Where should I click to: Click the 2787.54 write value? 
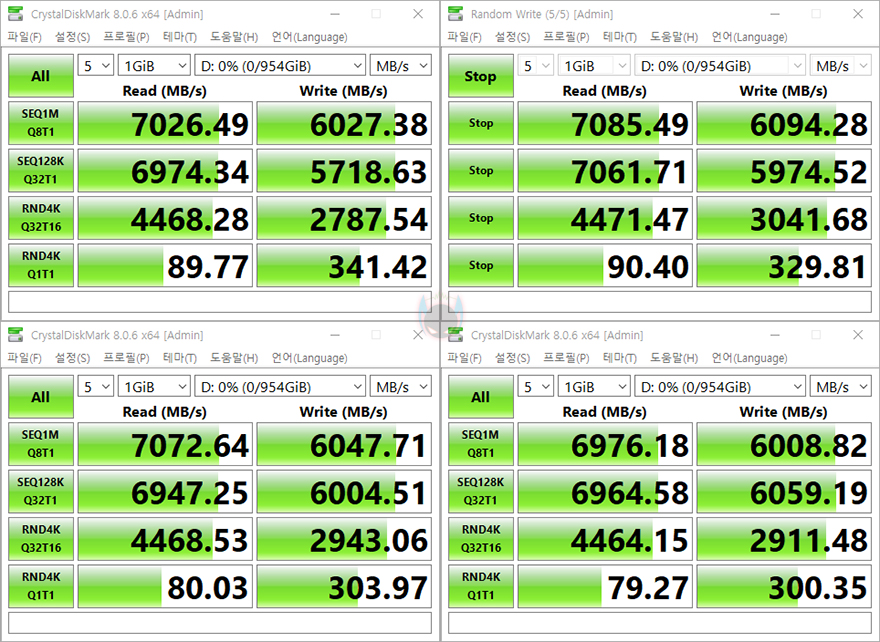(369, 219)
